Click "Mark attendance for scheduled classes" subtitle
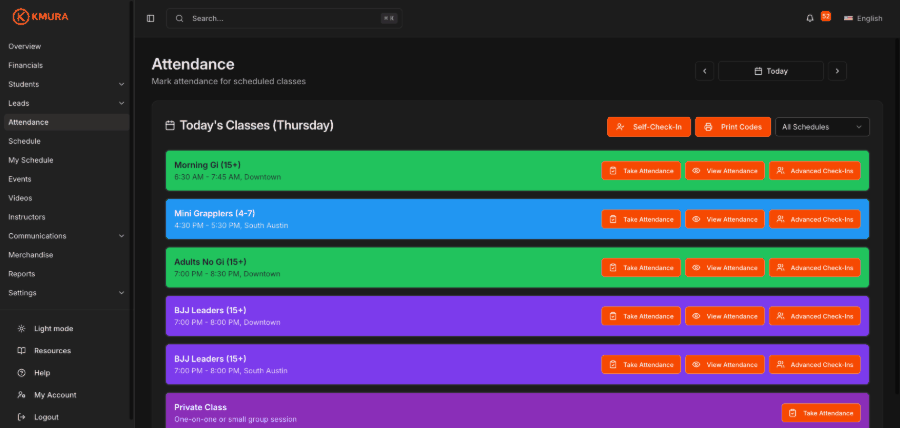 click(228, 81)
